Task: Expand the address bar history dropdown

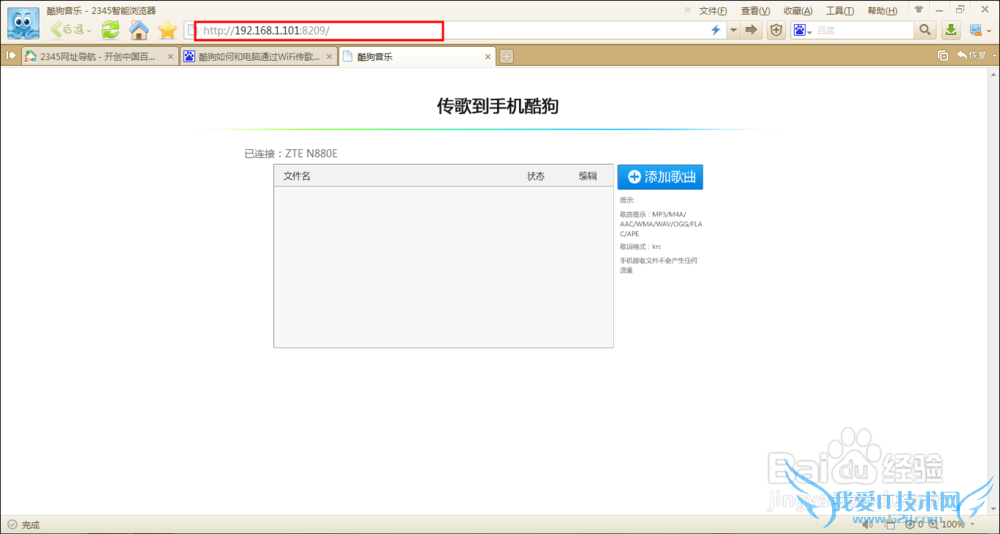Action: [733, 30]
